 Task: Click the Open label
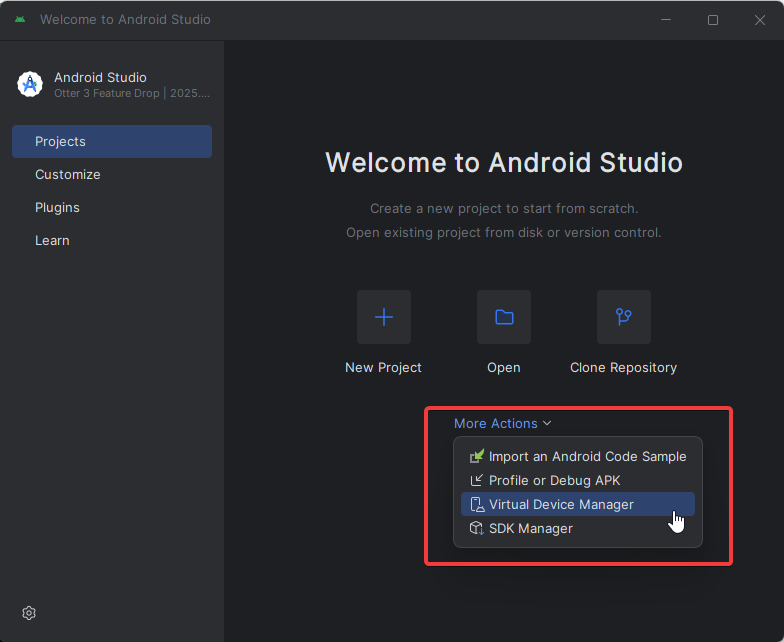pyautogui.click(x=504, y=368)
